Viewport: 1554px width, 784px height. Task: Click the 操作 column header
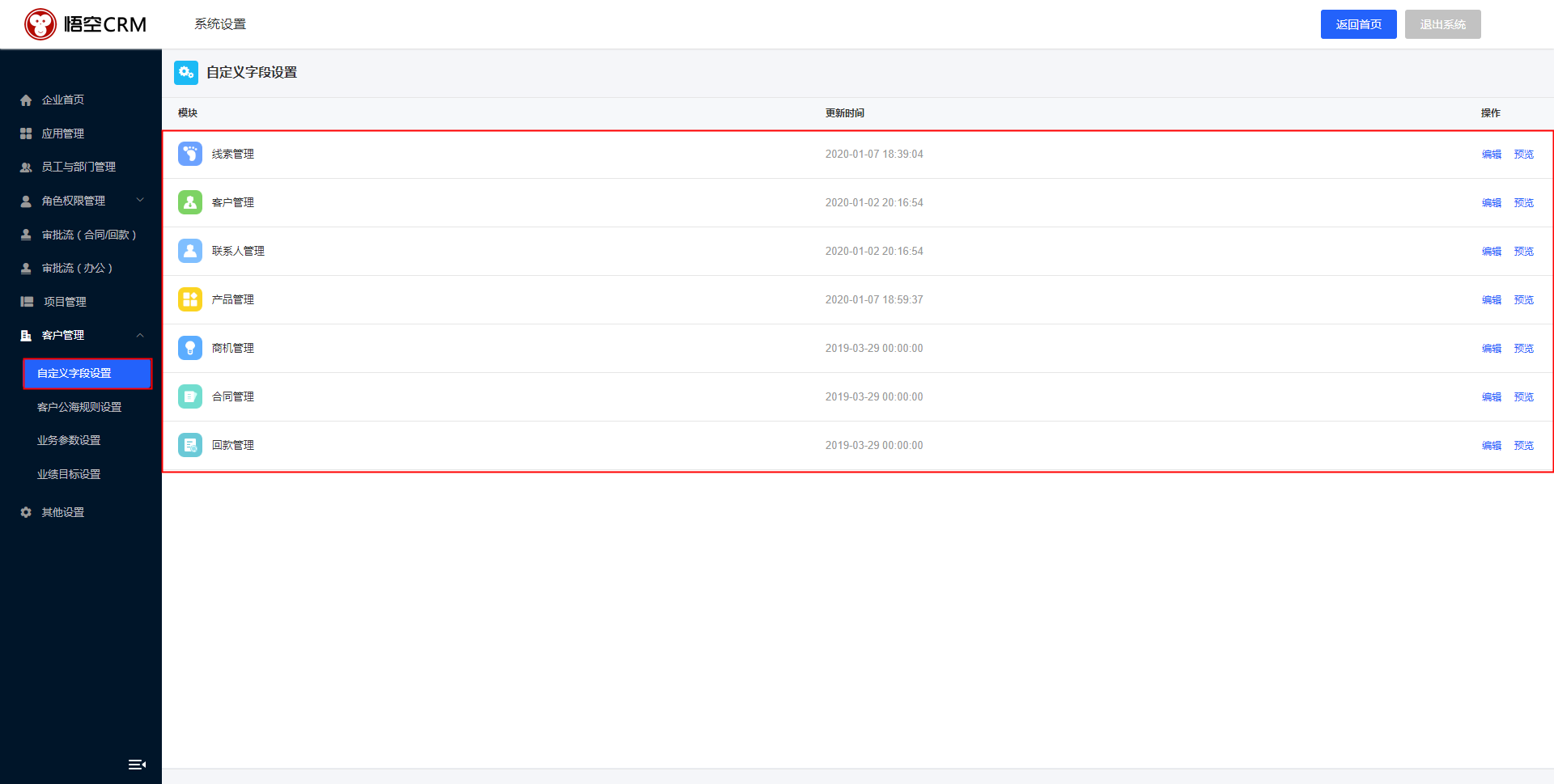pos(1491,113)
